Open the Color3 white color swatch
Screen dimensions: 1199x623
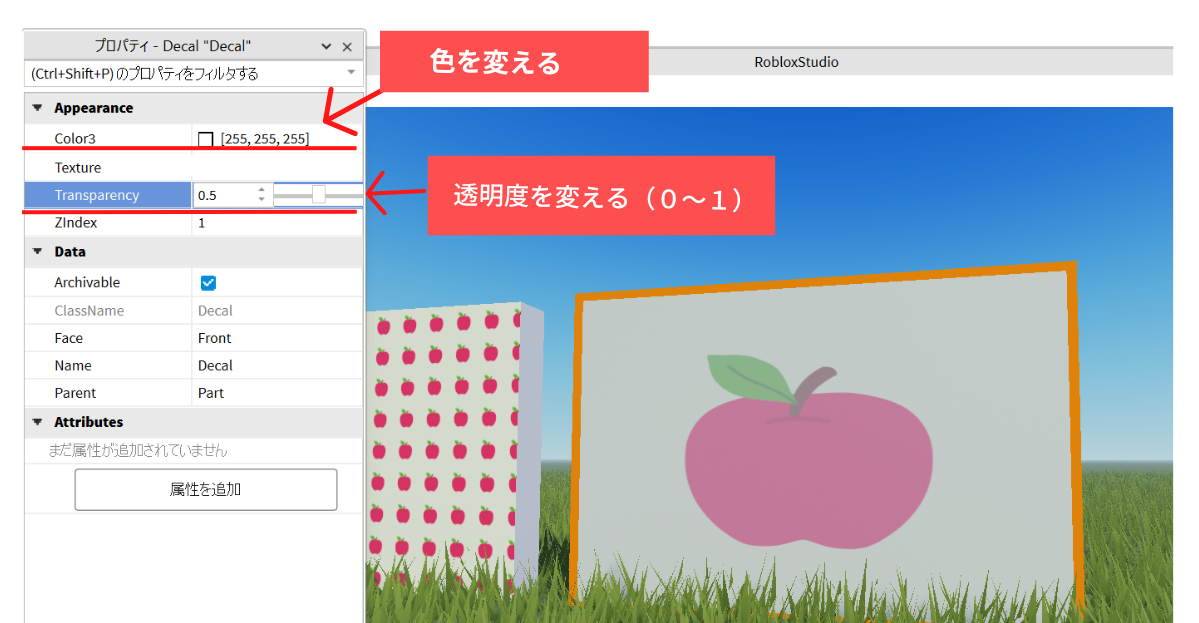tap(206, 139)
